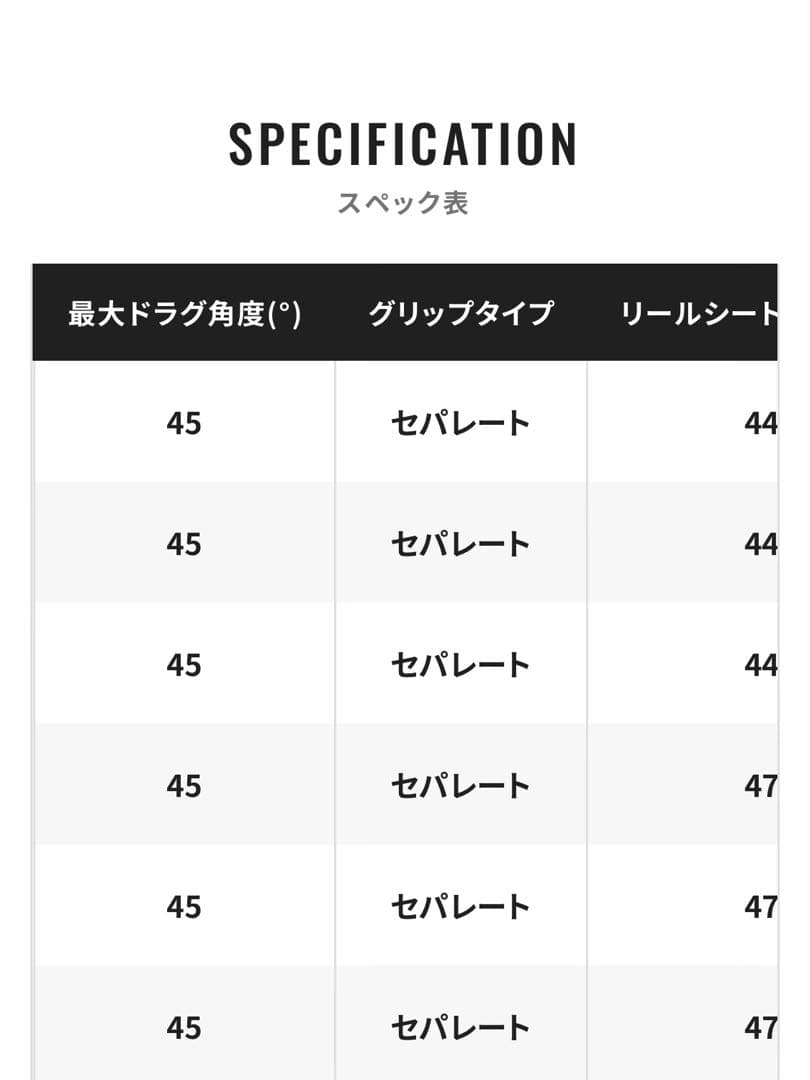Click the 45 value in the first row

pyautogui.click(x=184, y=423)
